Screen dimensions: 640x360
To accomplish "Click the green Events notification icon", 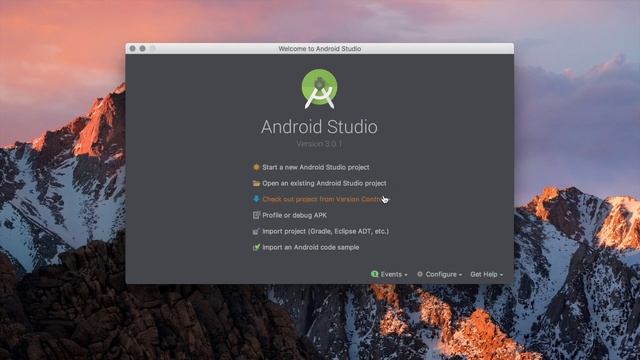I will tap(375, 274).
